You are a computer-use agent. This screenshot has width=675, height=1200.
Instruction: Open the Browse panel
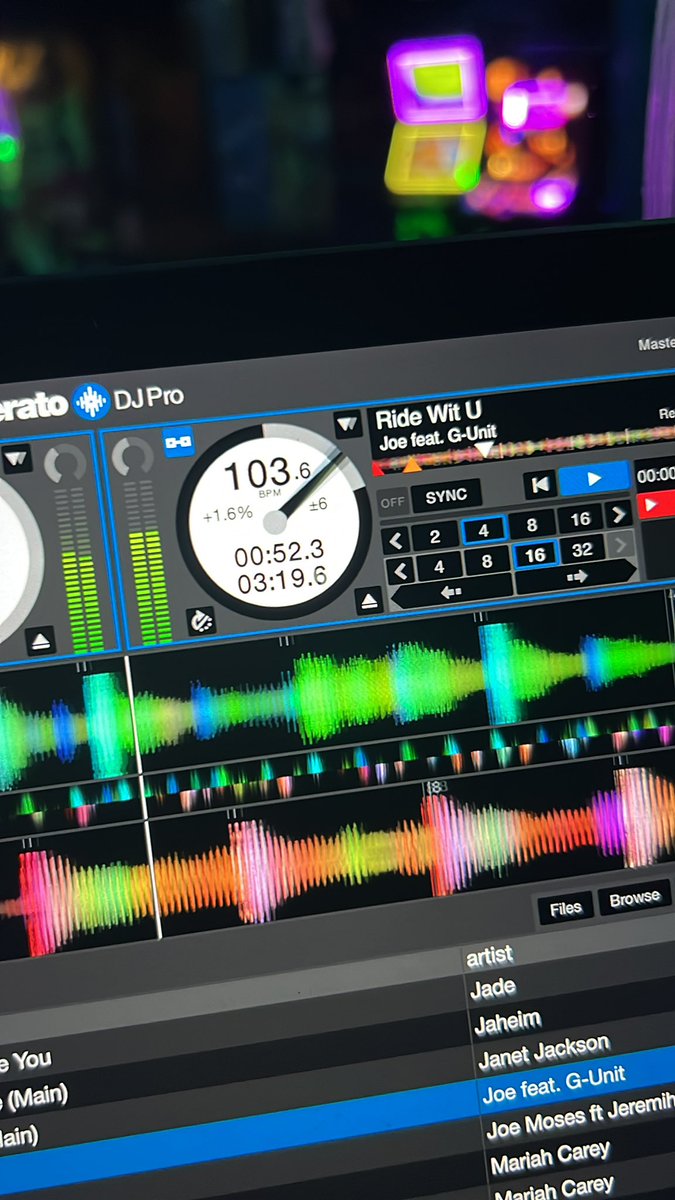pos(634,899)
